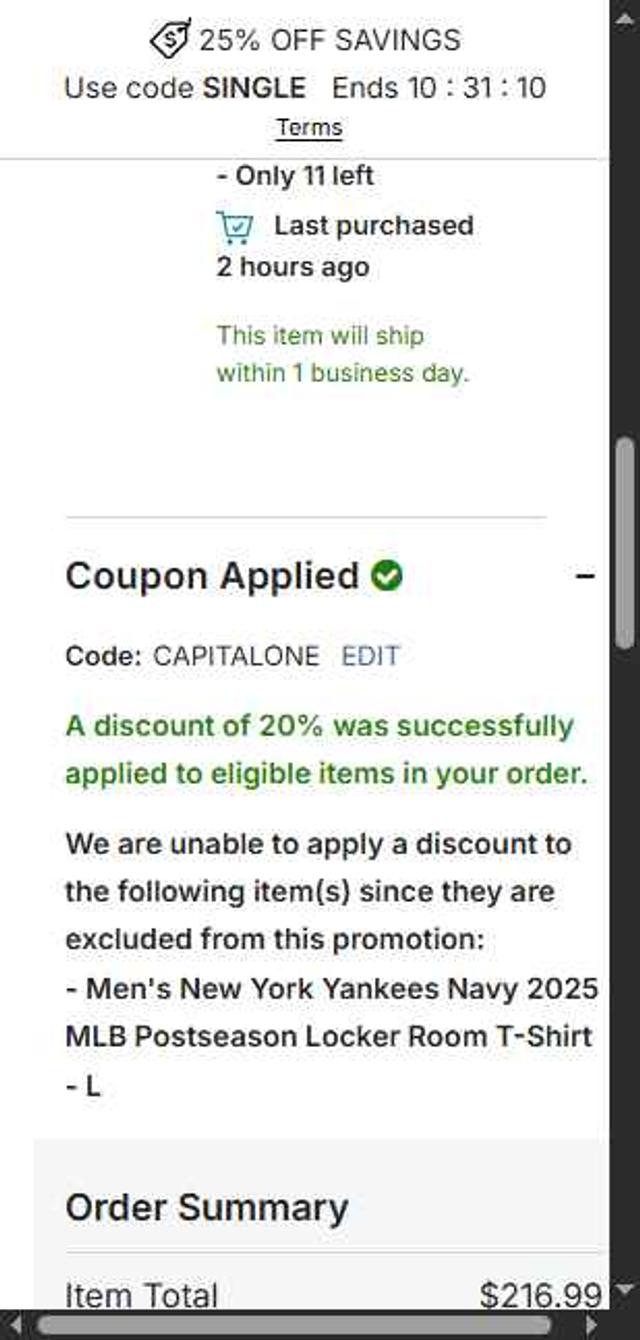Click the green checkmark next to Coupon Applied
Viewport: 640px width, 1340px height.
[386, 576]
